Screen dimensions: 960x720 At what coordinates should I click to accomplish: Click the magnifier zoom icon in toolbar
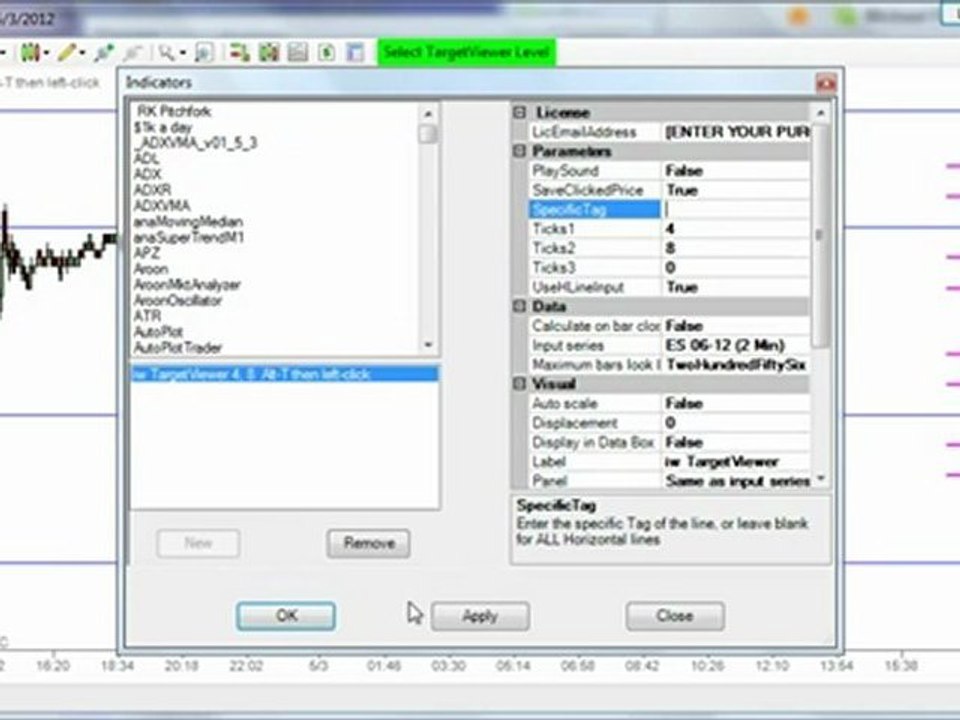click(166, 53)
